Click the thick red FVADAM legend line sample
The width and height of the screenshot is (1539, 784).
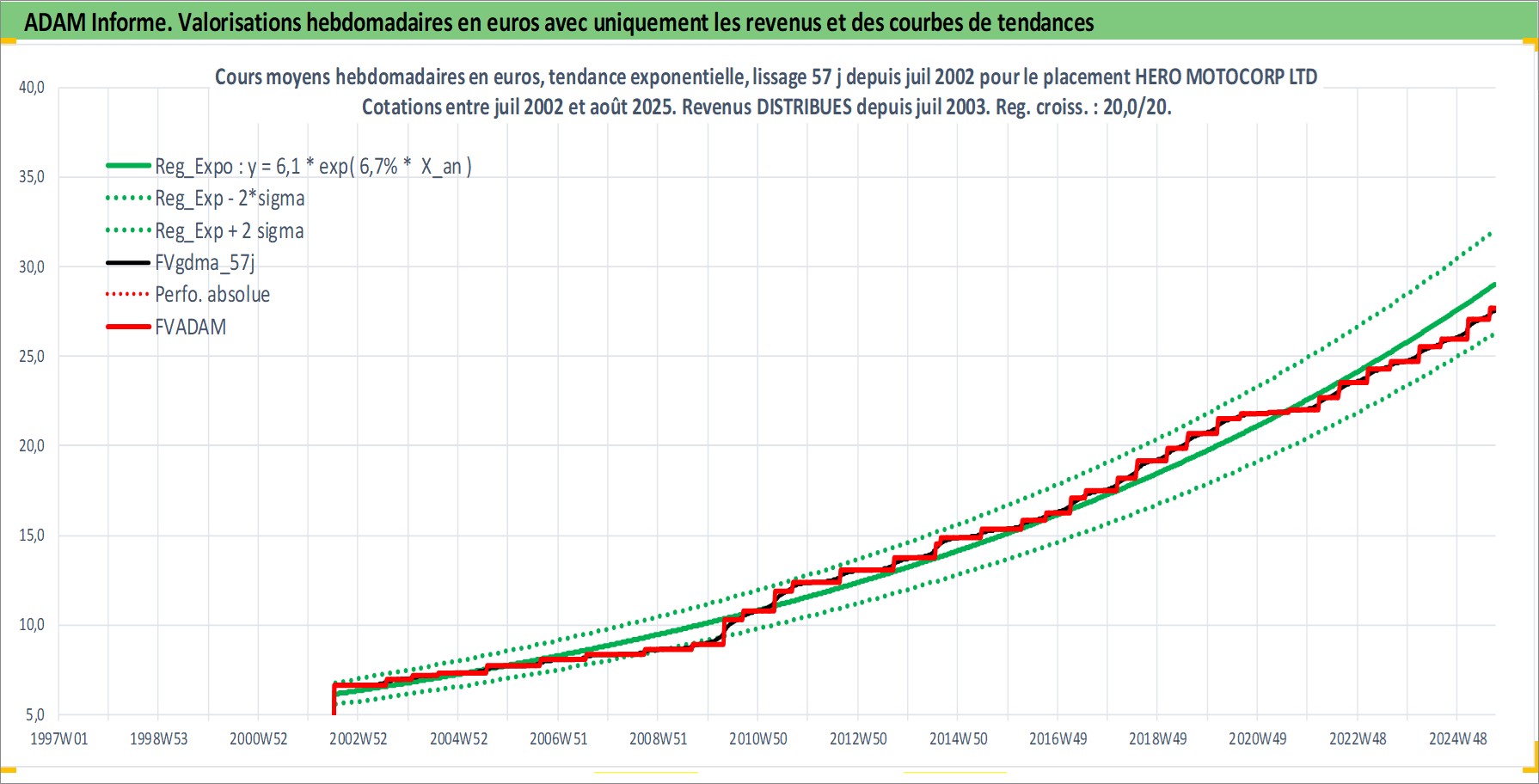click(128, 327)
